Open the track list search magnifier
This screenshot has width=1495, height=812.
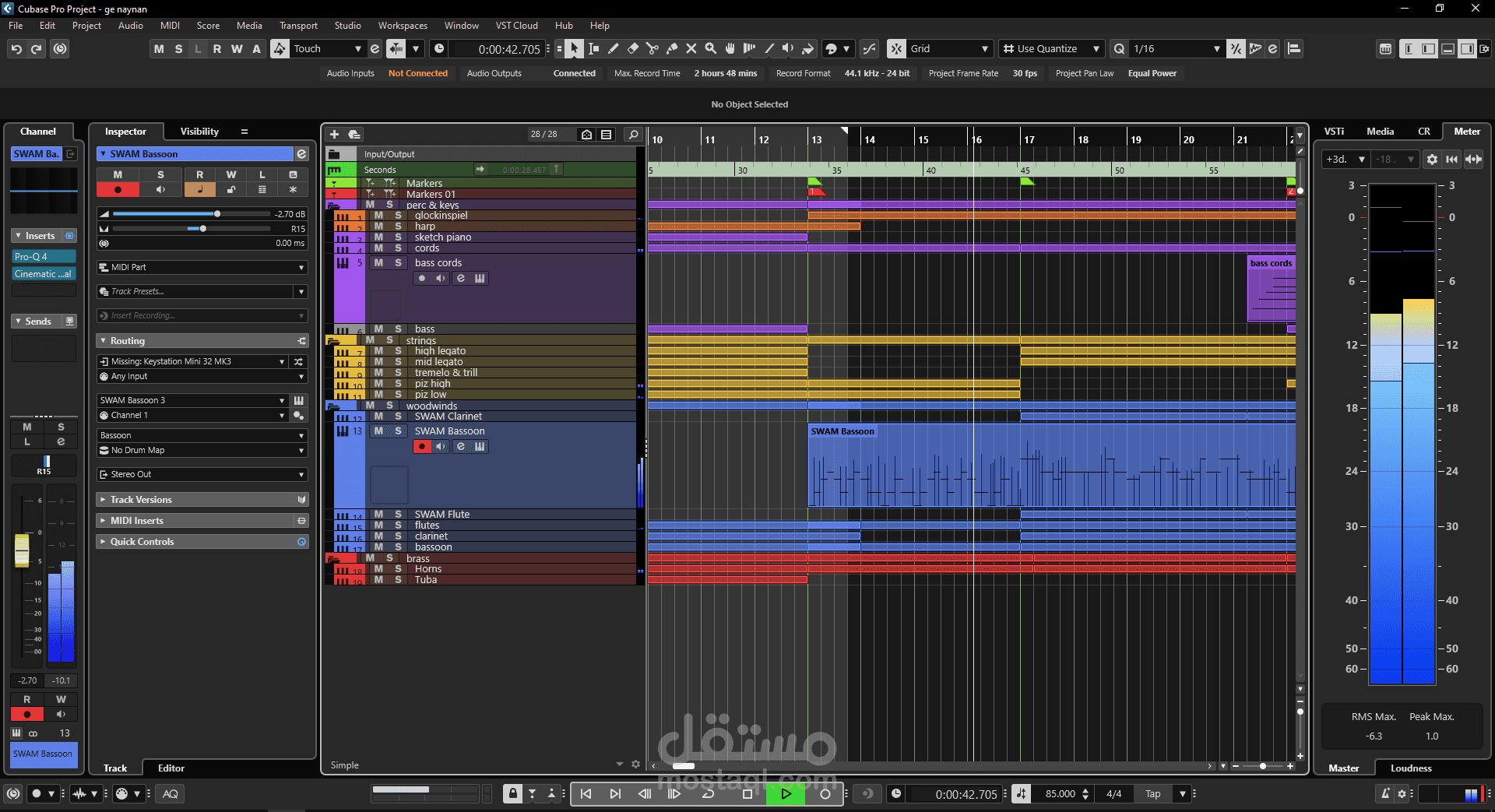click(x=634, y=135)
